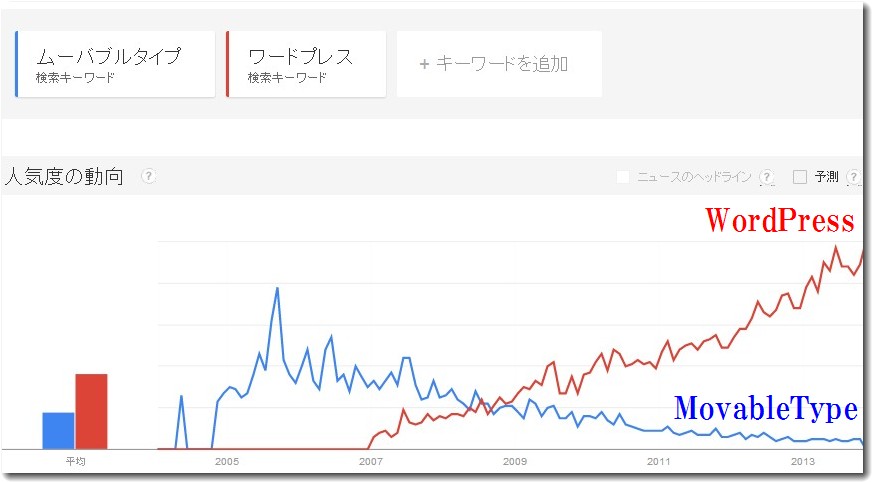Click the 2013 axis label
The height and width of the screenshot is (482, 872).
[803, 461]
